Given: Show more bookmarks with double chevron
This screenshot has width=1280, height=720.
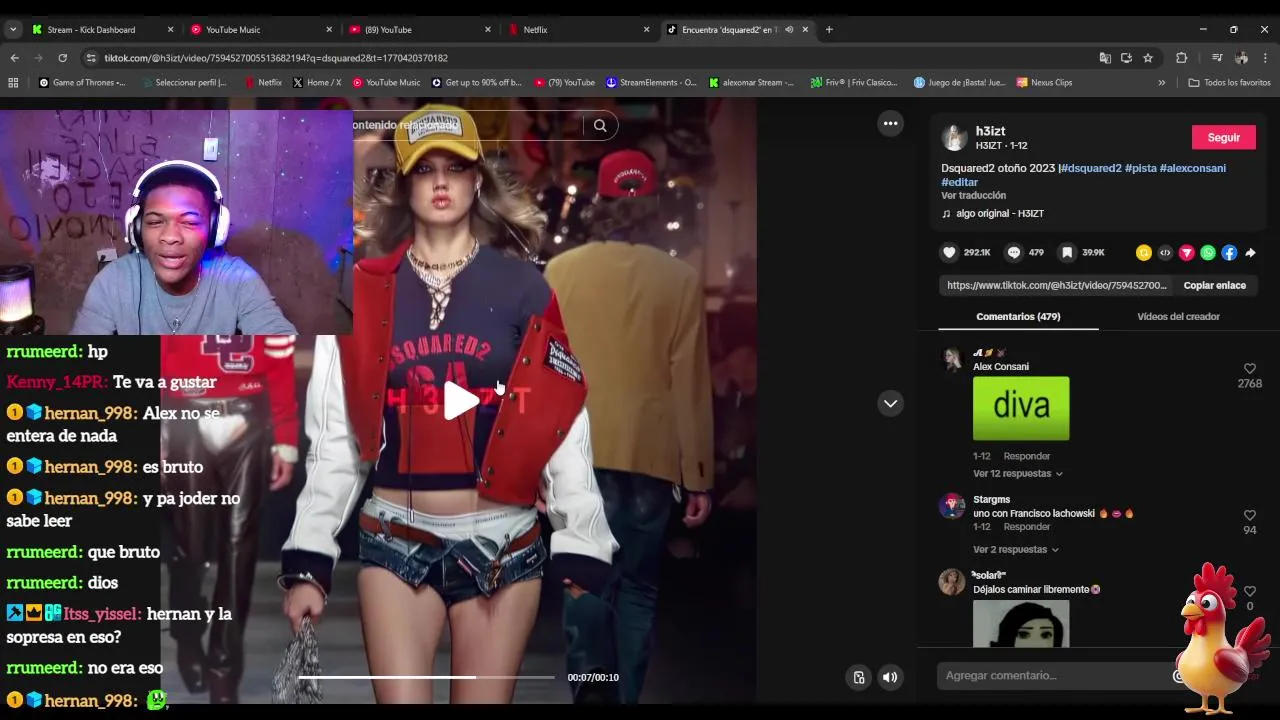Looking at the screenshot, I should pos(1161,83).
